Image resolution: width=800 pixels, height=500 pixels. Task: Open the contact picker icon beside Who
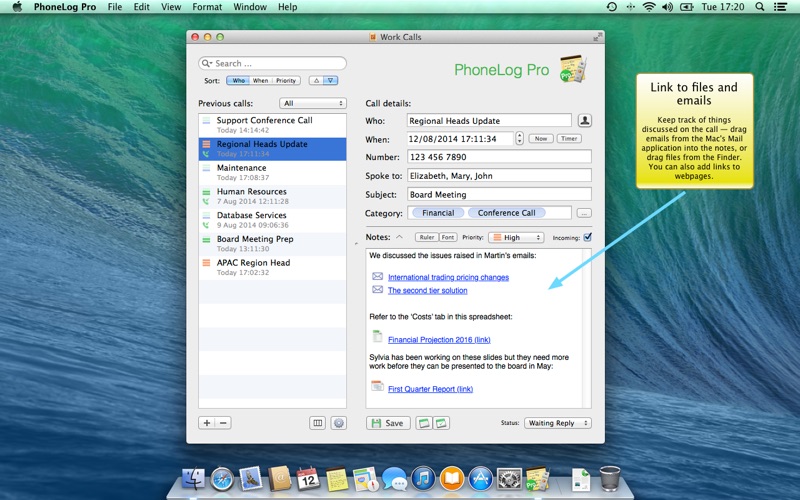585,120
